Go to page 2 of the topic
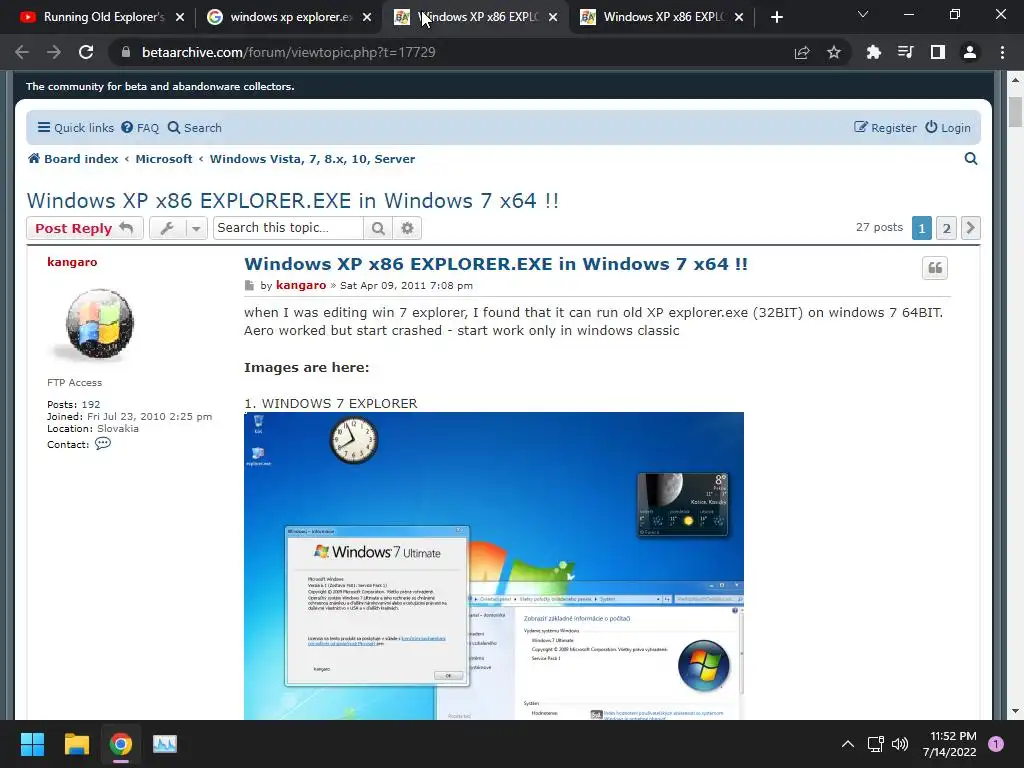 click(x=946, y=228)
